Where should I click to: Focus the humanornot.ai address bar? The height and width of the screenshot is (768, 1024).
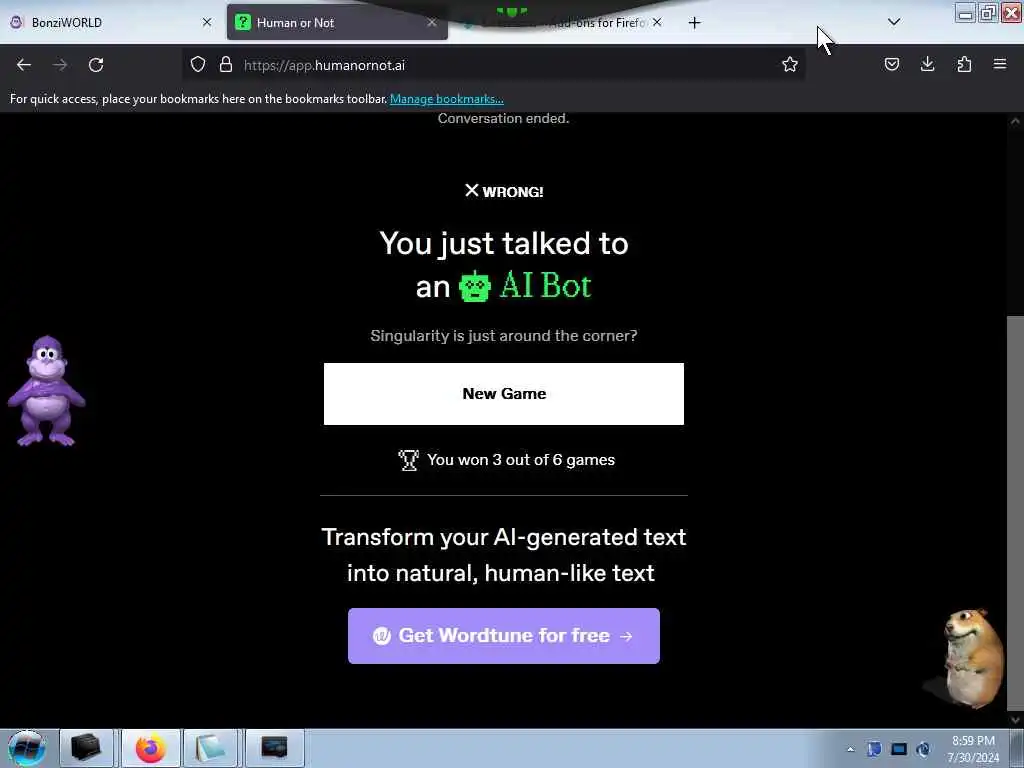(x=496, y=65)
